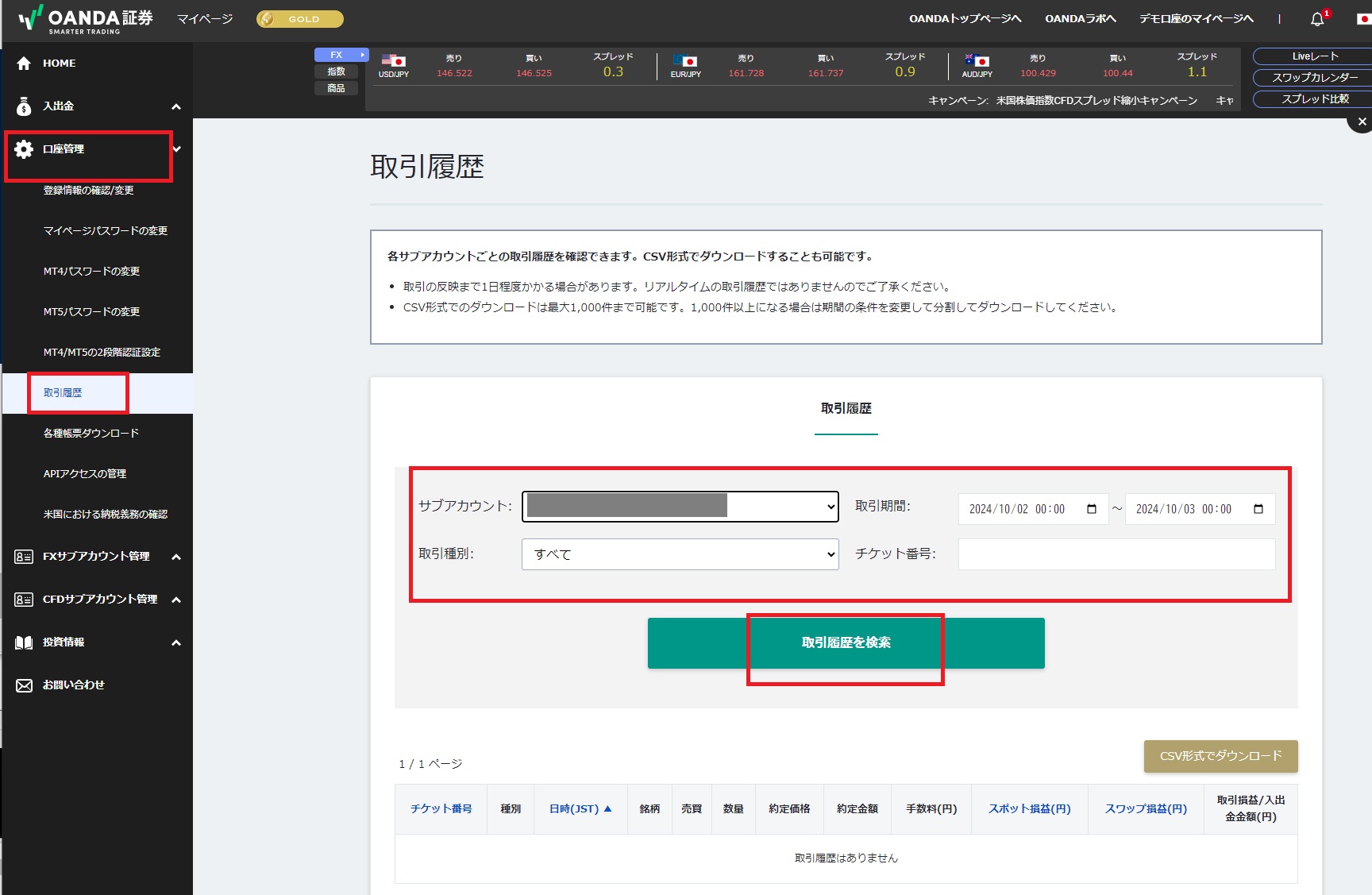Expand CFD sub-account management section
Viewport: 1372px width, 895px height.
point(176,600)
